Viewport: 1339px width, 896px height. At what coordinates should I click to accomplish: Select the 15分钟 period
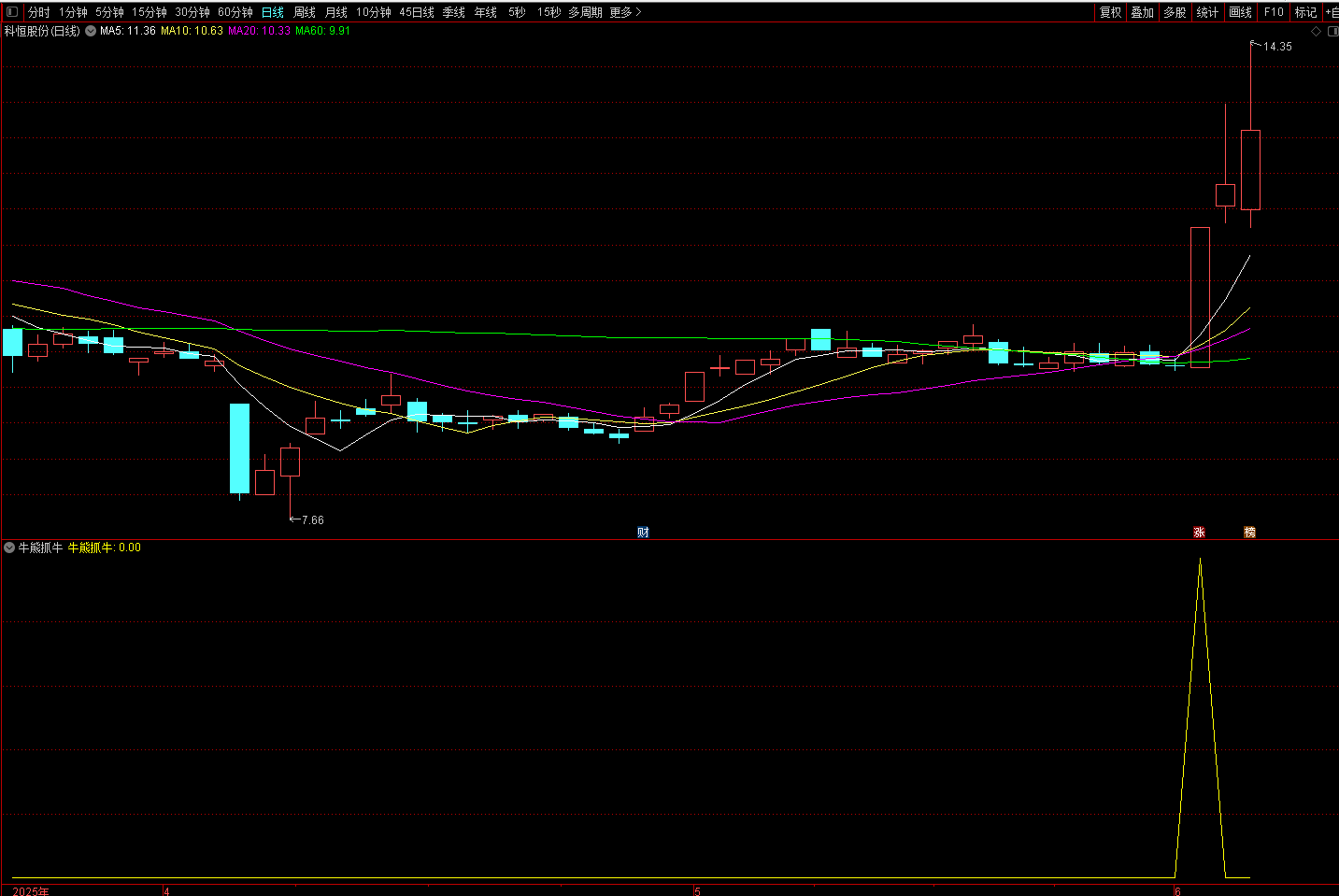pos(149,12)
